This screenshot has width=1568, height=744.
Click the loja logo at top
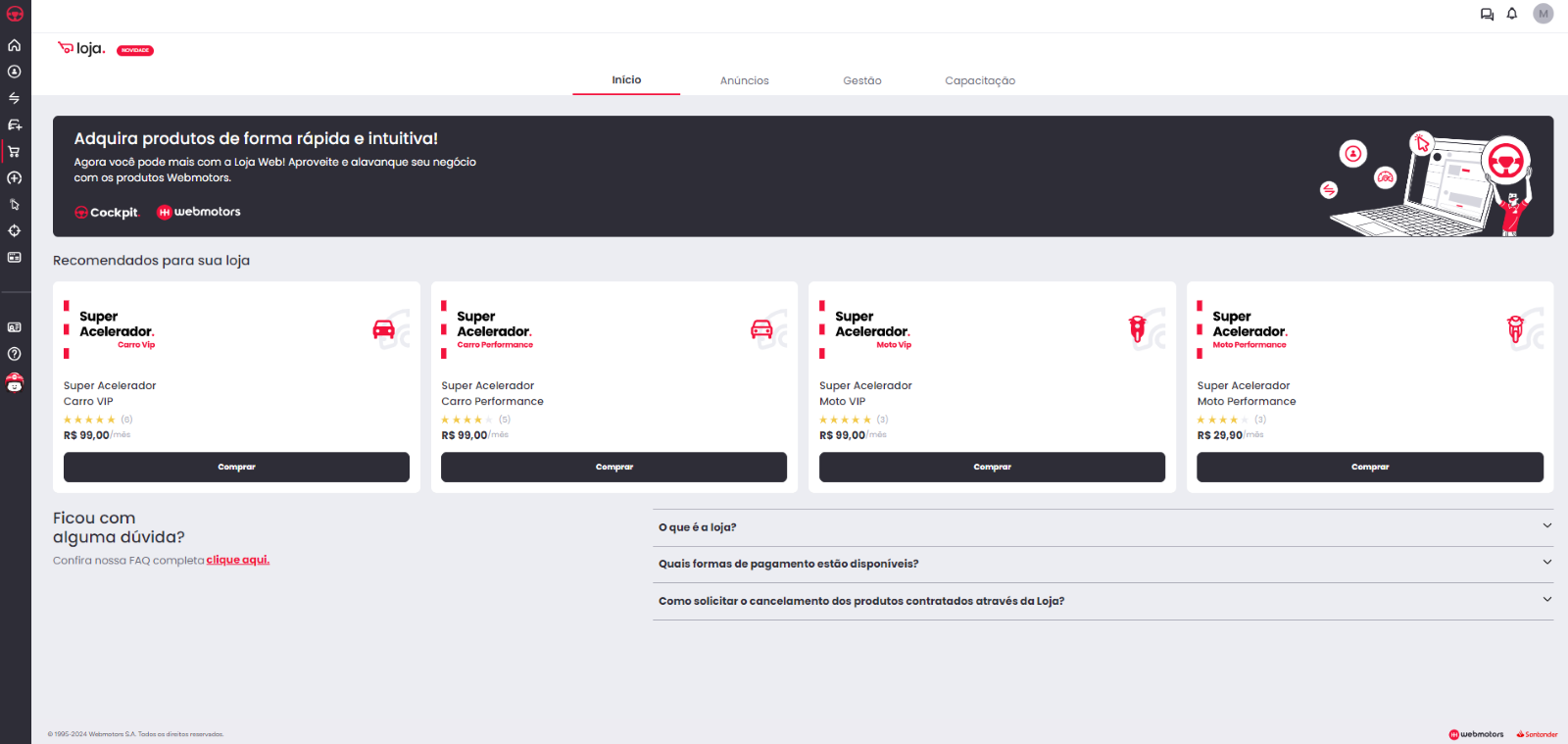pos(81,48)
